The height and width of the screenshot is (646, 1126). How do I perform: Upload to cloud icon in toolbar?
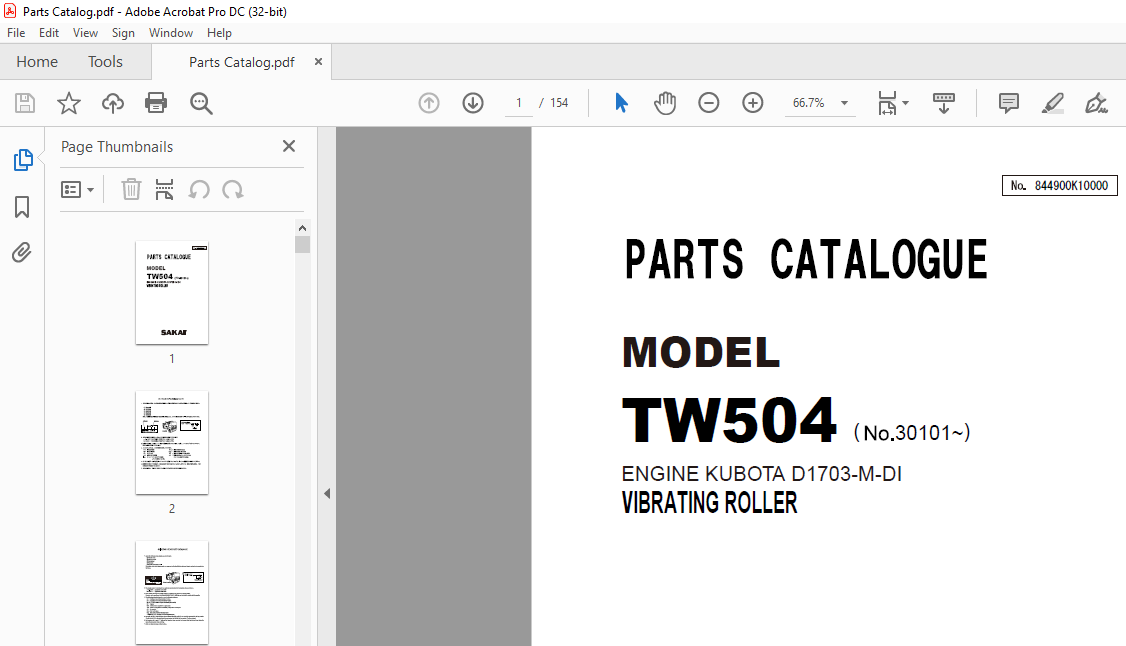point(113,103)
